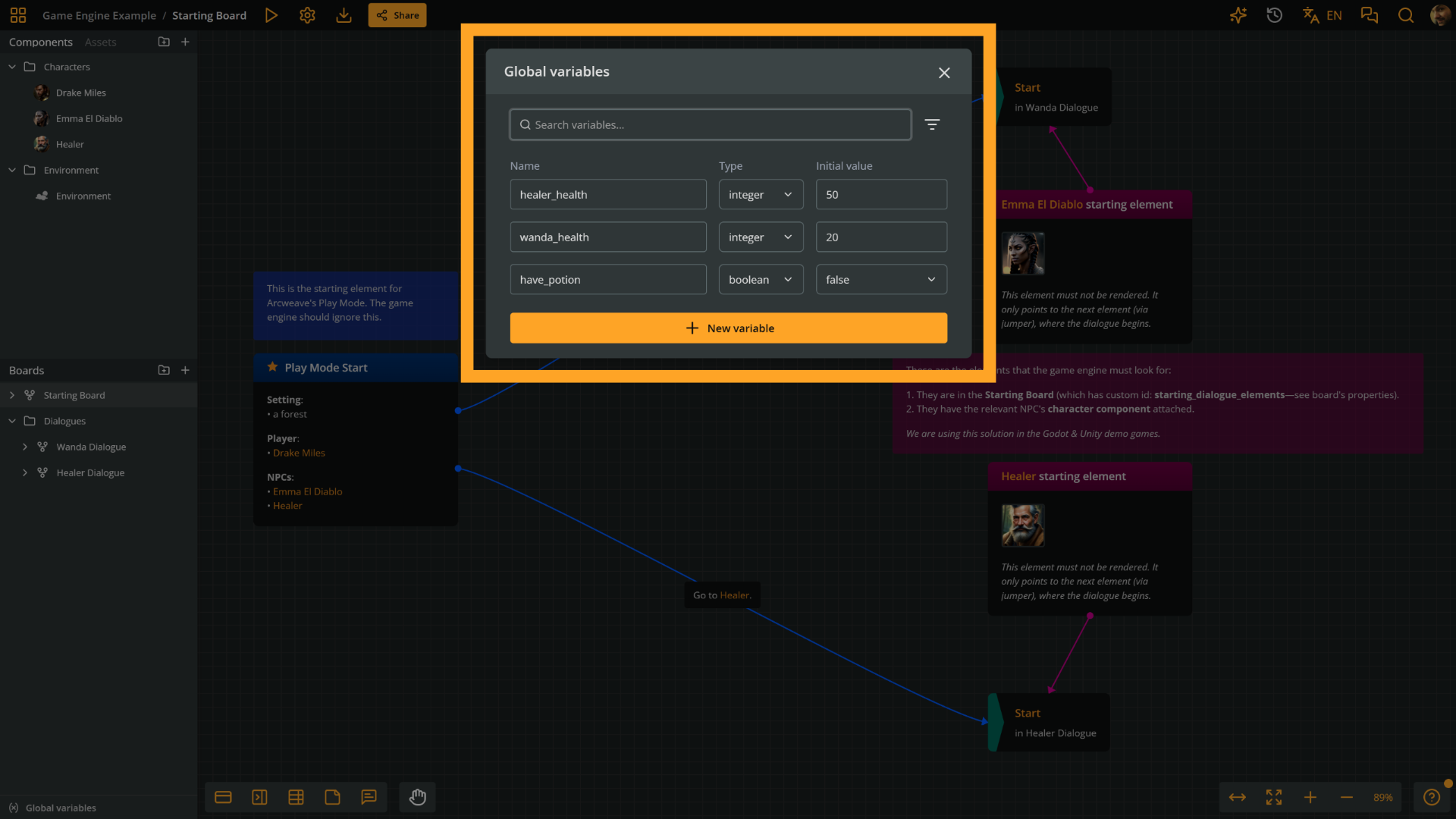The height and width of the screenshot is (819, 1456).
Task: Click the Starting Board breadcrumb
Action: (209, 15)
